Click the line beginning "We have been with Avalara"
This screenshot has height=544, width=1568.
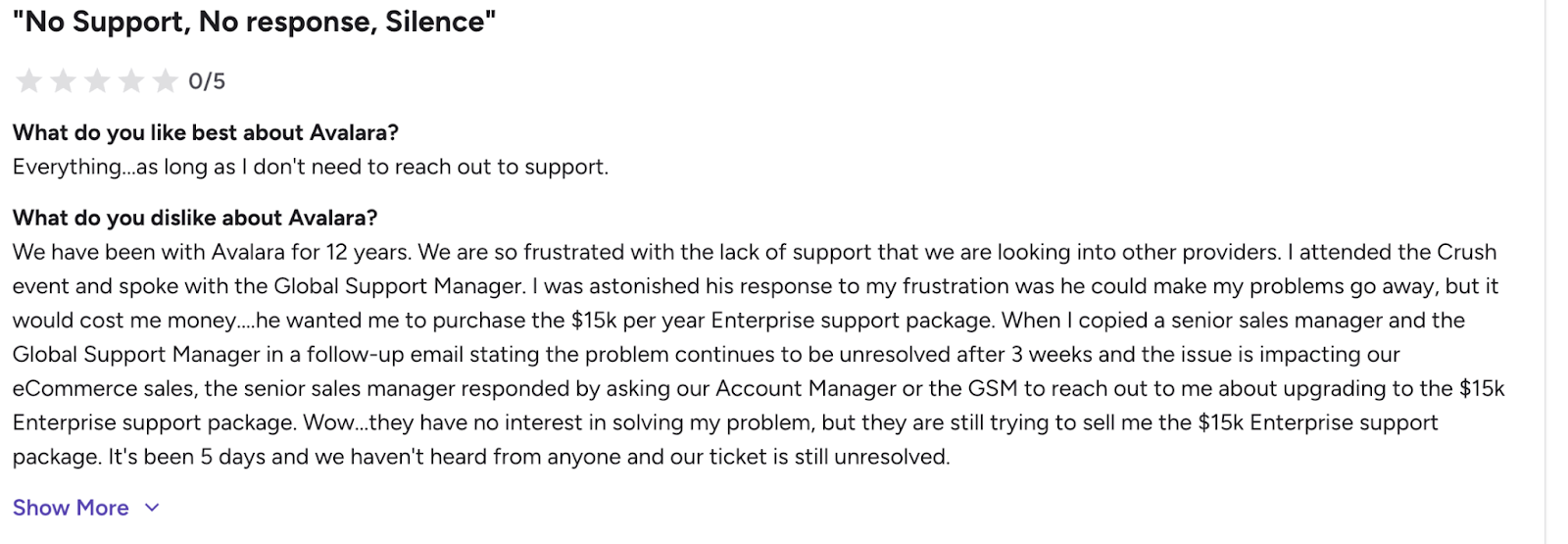(755, 252)
